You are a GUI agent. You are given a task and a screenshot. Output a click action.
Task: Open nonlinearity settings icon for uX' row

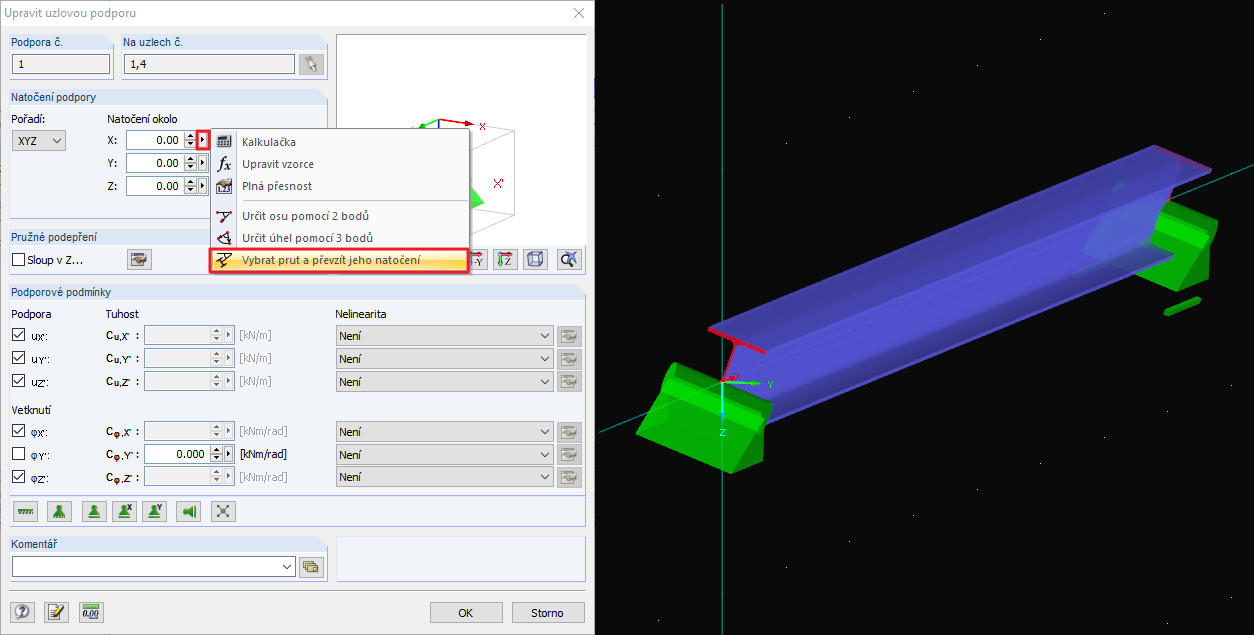pyautogui.click(x=570, y=336)
